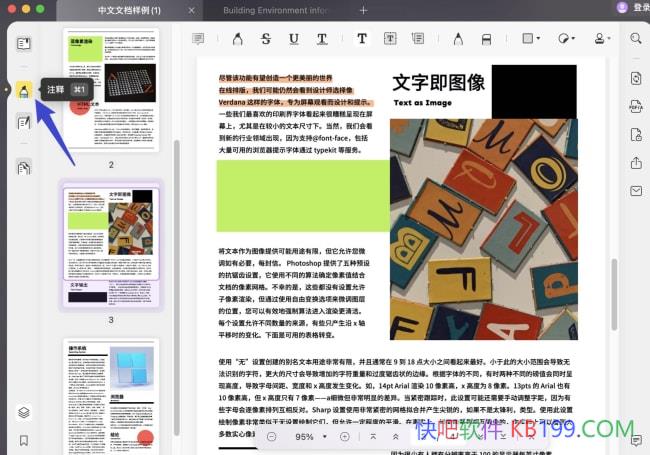This screenshot has height=455, width=650.
Task: Open the search magnifier icon
Action: click(635, 39)
